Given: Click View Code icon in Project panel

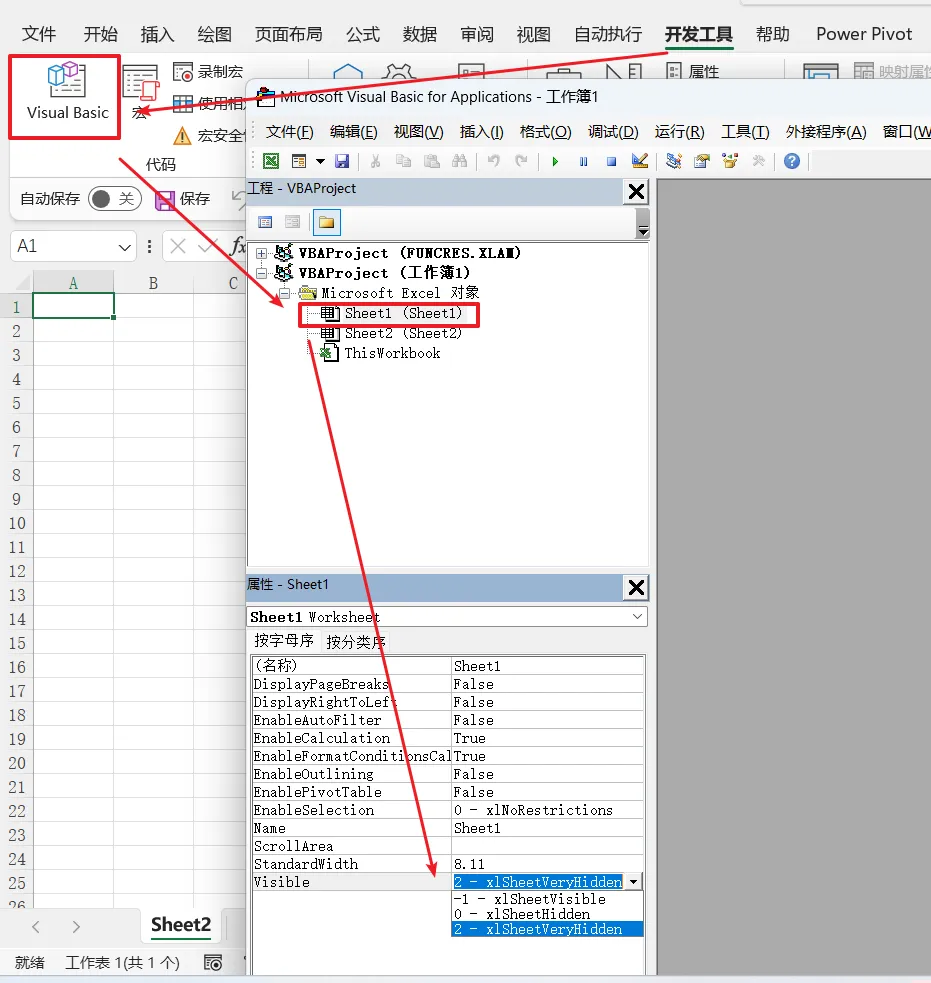Looking at the screenshot, I should [x=265, y=222].
